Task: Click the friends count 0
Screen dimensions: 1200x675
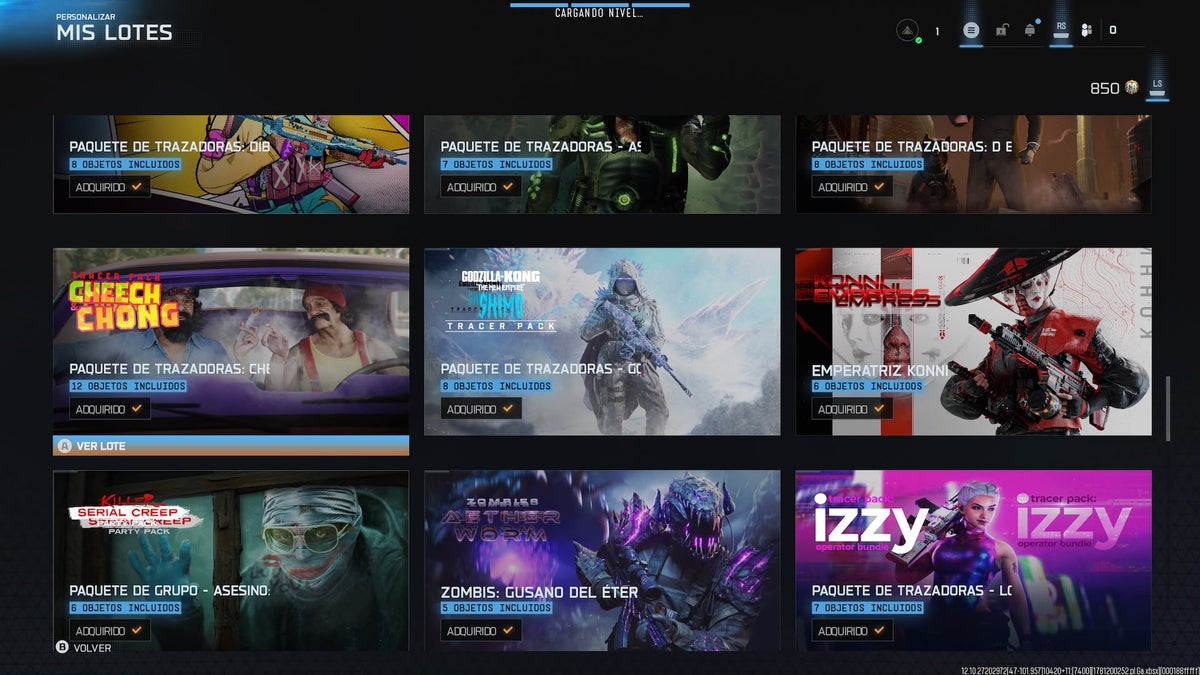Action: click(1113, 31)
